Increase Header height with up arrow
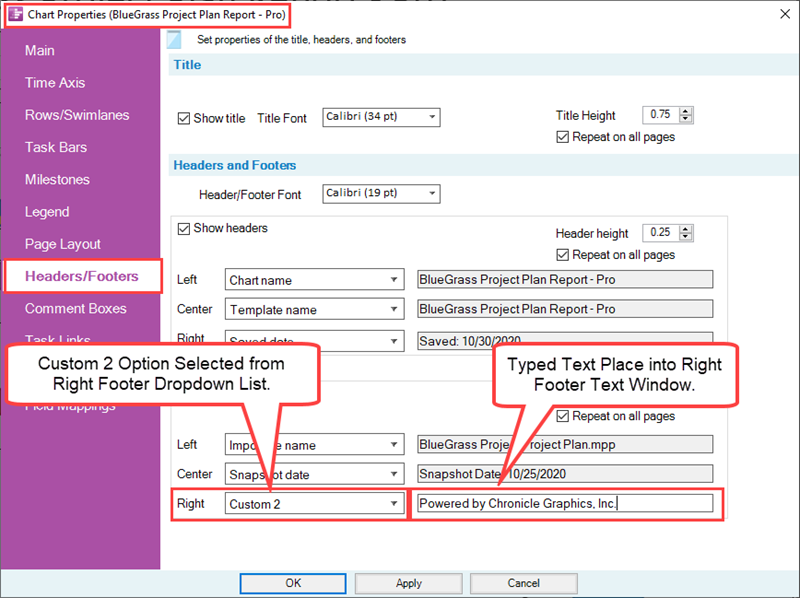The image size is (800, 598). point(686,229)
